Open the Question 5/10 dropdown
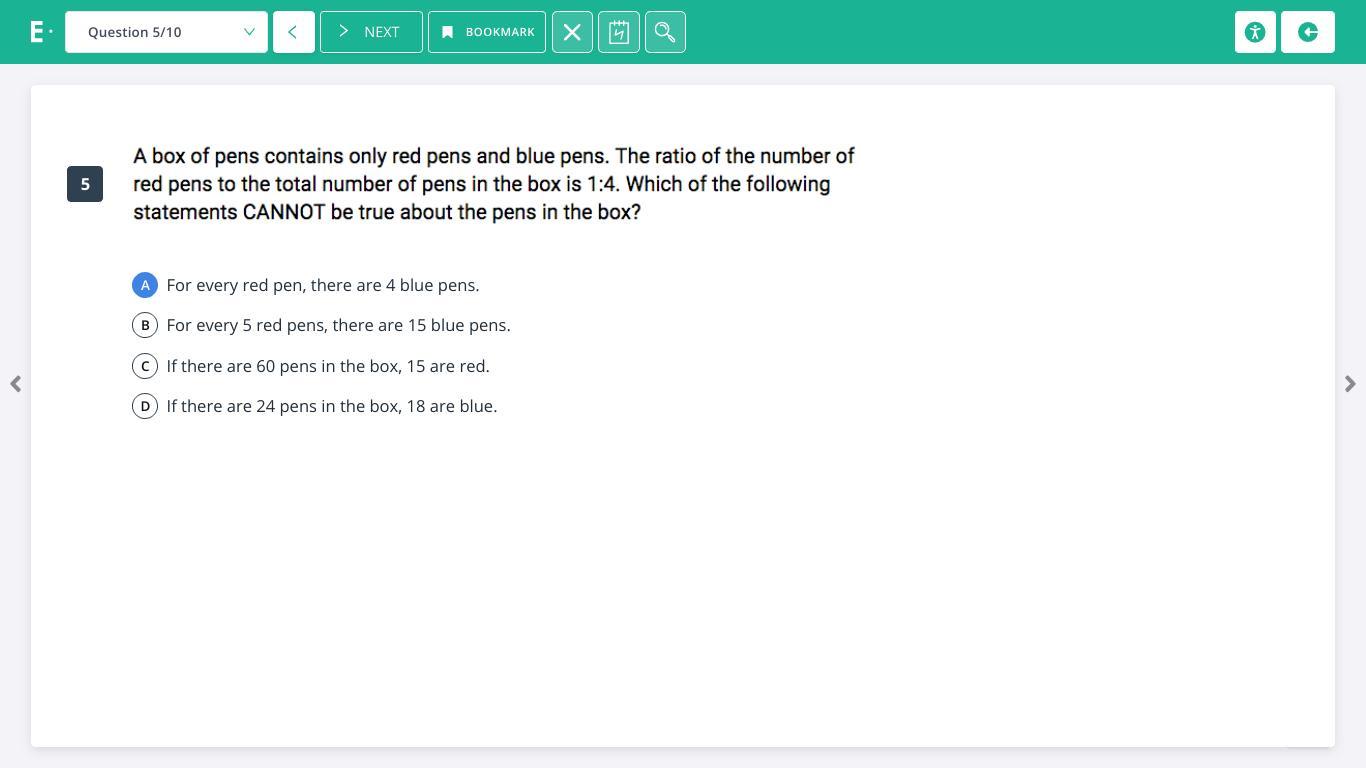Image resolution: width=1366 pixels, height=768 pixels. [x=166, y=32]
